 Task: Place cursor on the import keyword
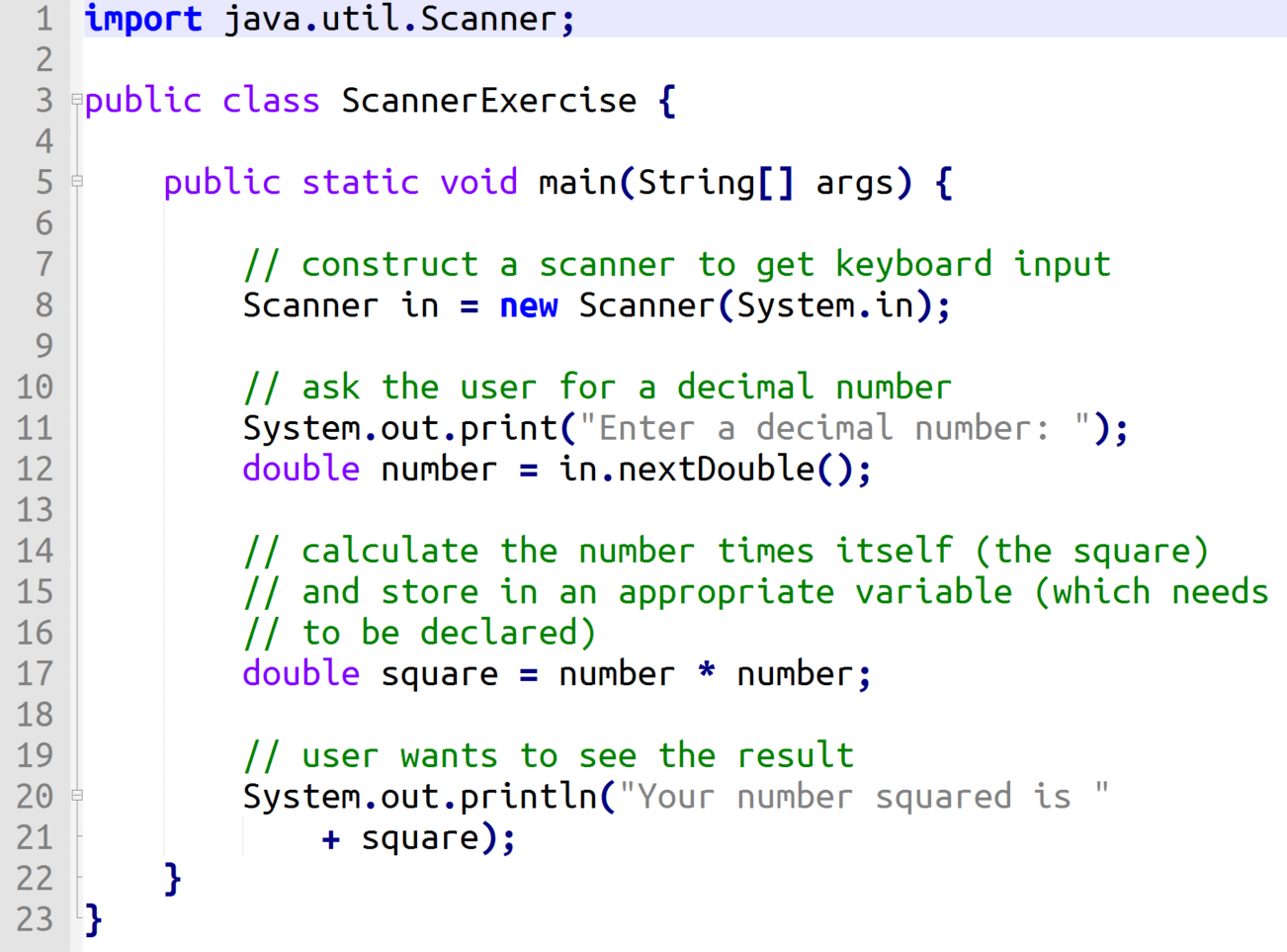[142, 19]
